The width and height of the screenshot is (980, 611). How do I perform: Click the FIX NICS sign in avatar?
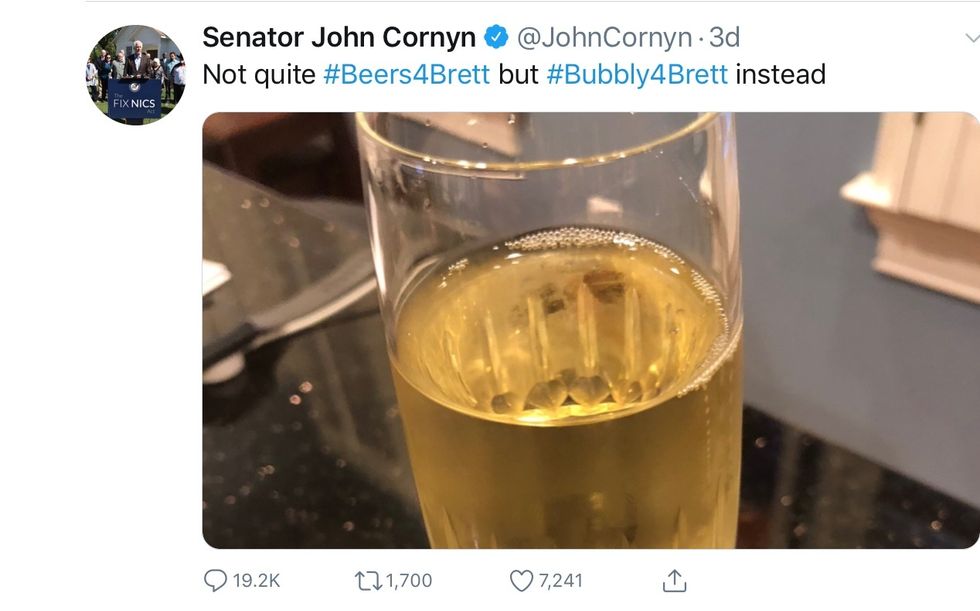[135, 101]
